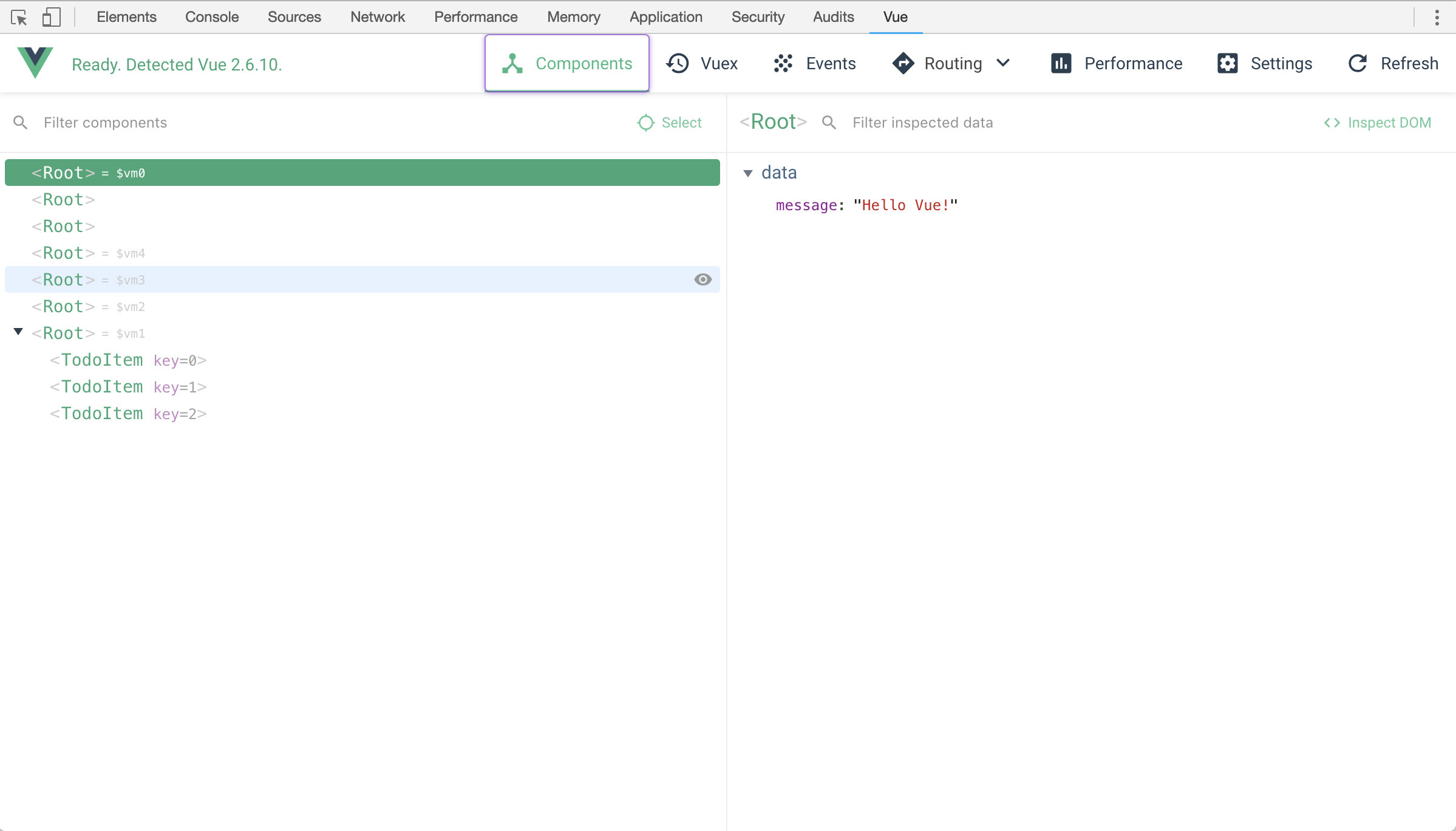This screenshot has width=1456, height=831.
Task: Click the Components tree icon
Action: coord(512,63)
